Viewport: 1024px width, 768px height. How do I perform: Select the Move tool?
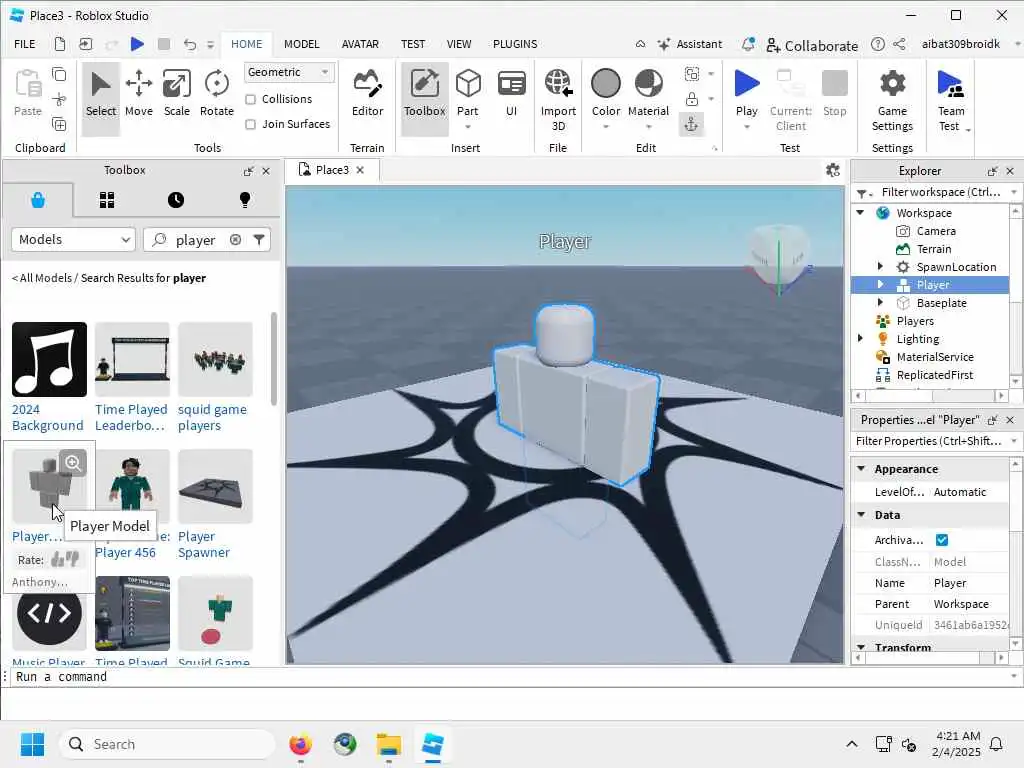(x=138, y=93)
